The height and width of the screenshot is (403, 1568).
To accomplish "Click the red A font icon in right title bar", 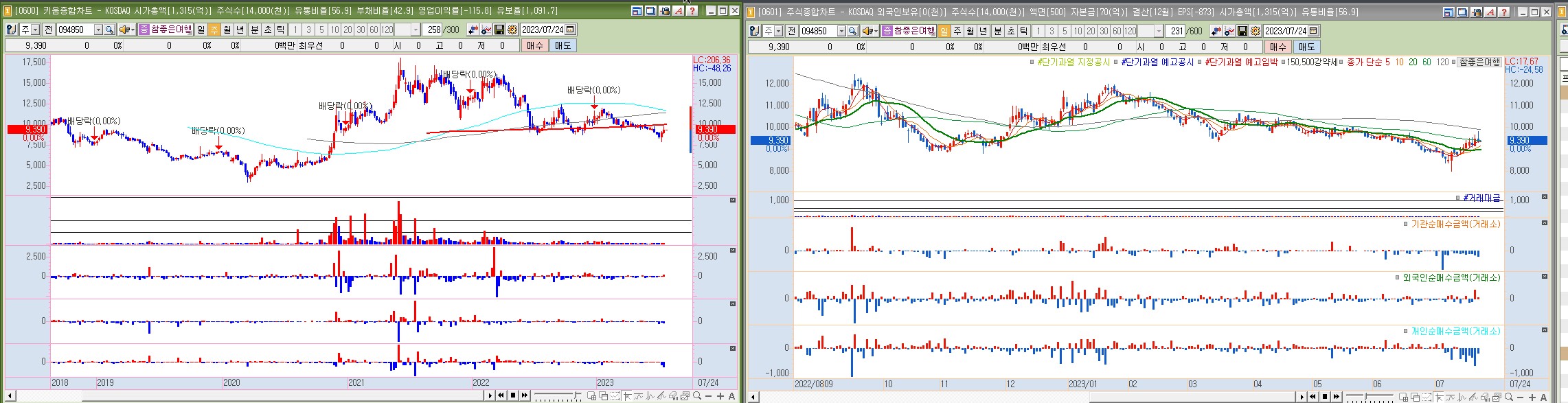I will 1491,12.
